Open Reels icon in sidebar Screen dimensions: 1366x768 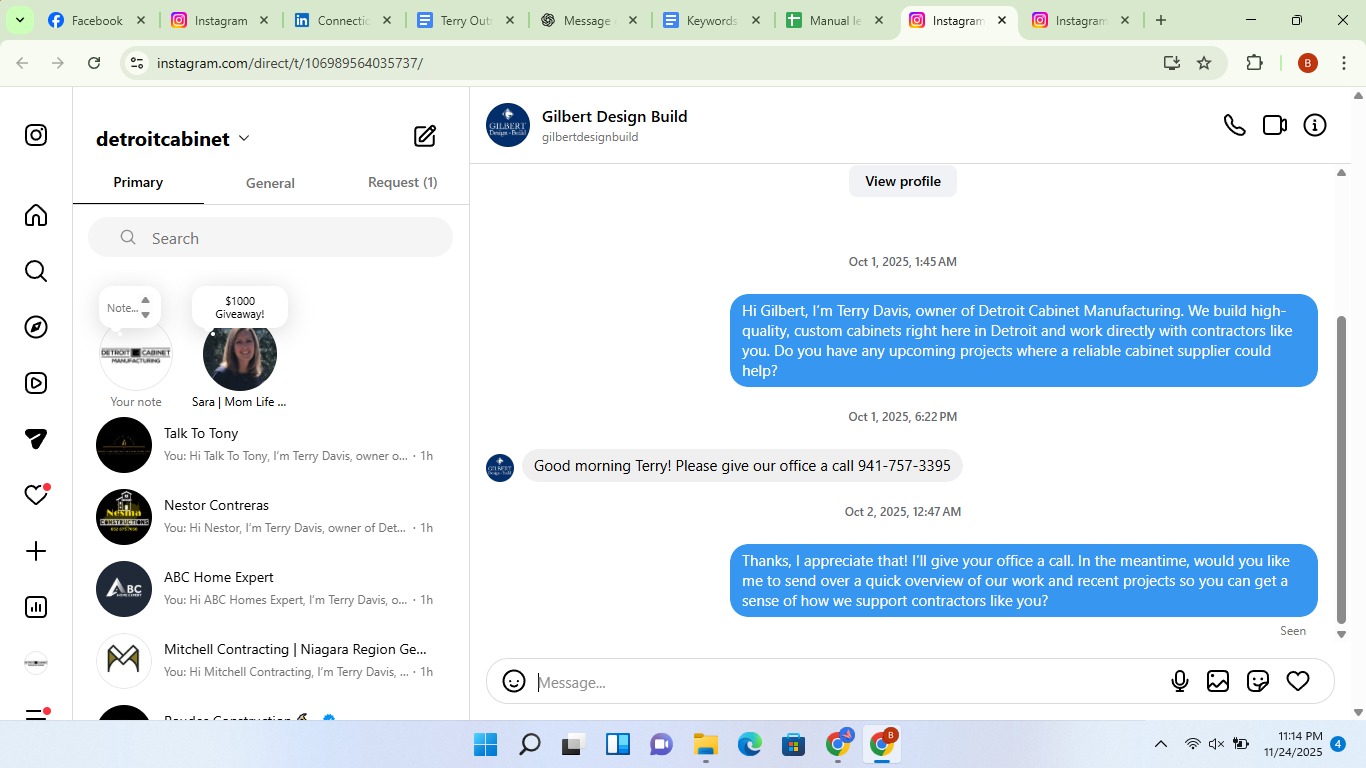pos(36,383)
